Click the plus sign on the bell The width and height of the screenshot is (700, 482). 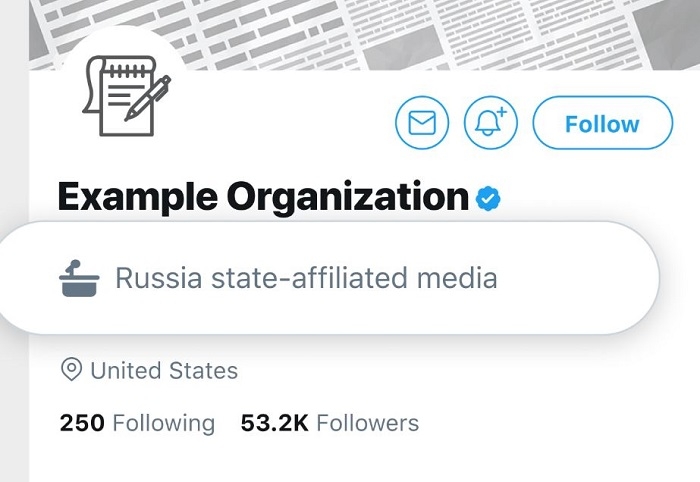501,113
